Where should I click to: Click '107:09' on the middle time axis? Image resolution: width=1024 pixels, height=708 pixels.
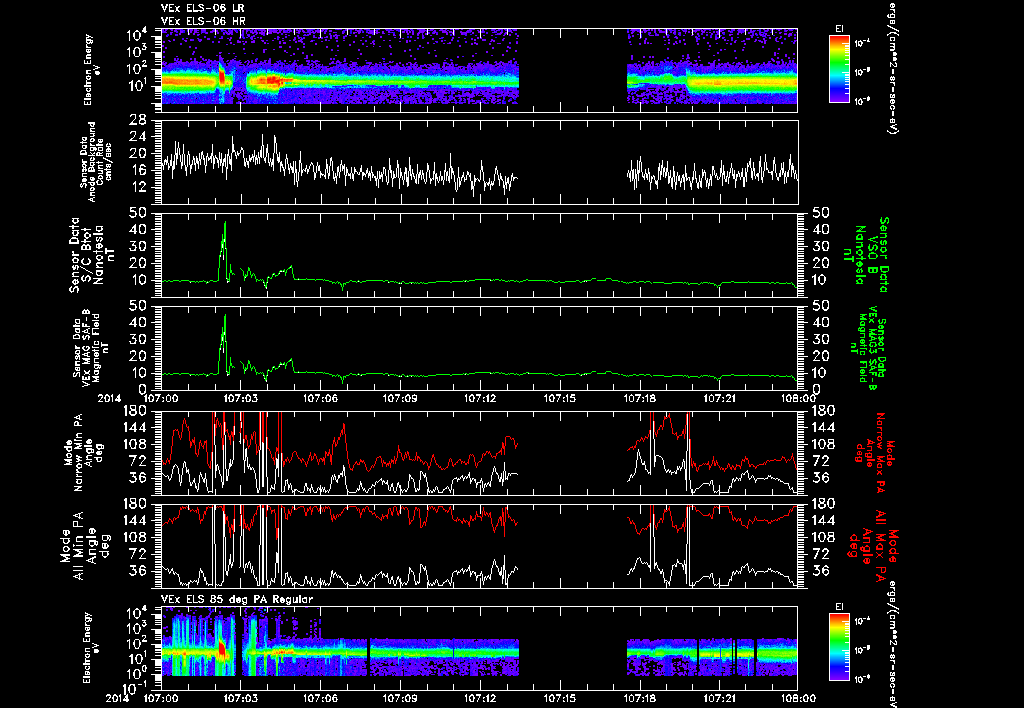point(400,398)
